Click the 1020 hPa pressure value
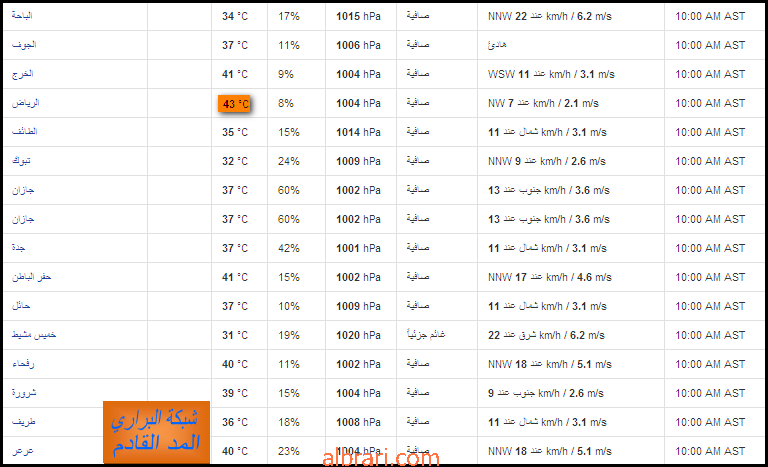This screenshot has width=768, height=467. tap(358, 335)
